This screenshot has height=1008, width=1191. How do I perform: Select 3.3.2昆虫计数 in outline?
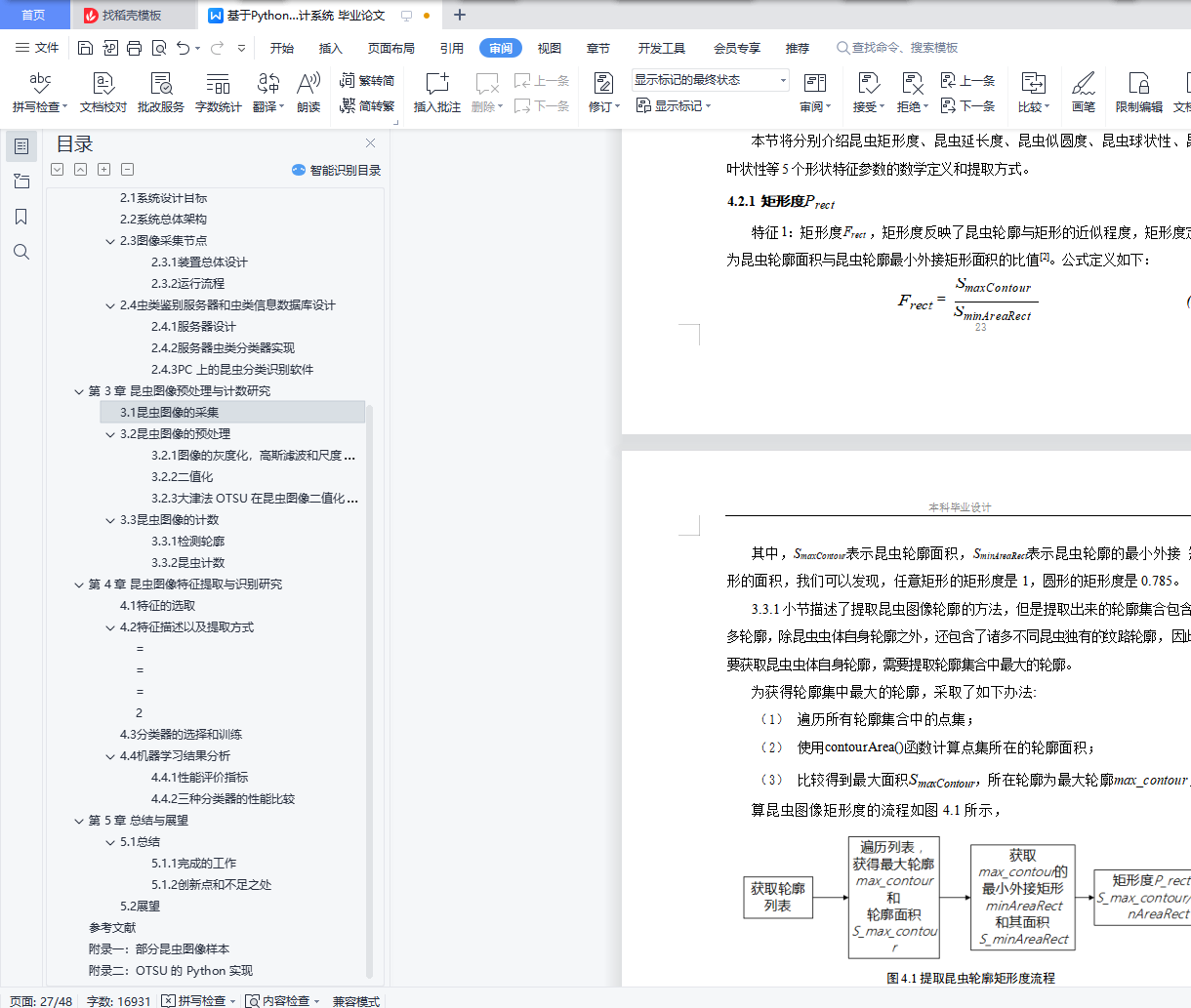pyautogui.click(x=187, y=562)
